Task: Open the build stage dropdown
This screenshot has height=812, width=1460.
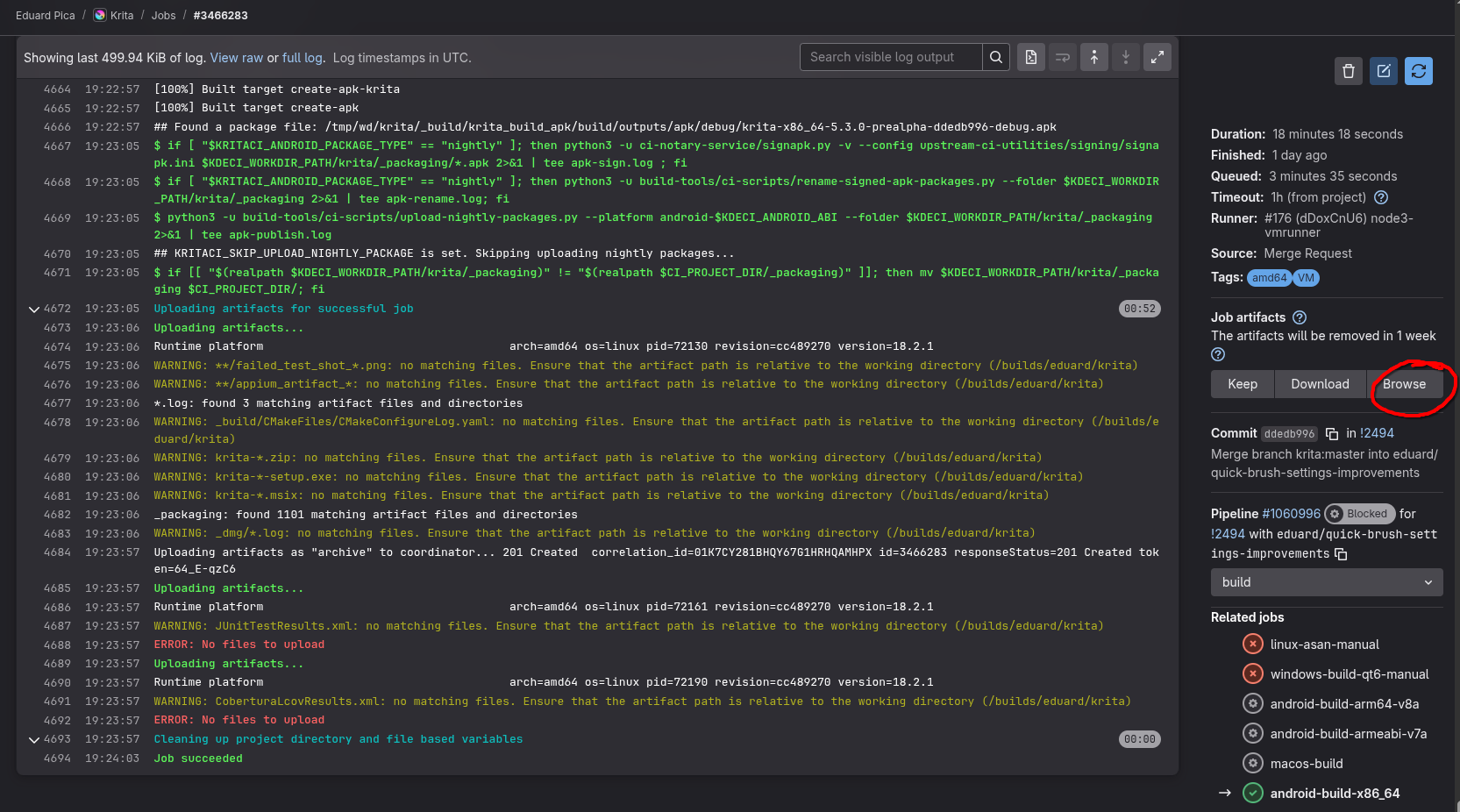Action: tap(1326, 582)
